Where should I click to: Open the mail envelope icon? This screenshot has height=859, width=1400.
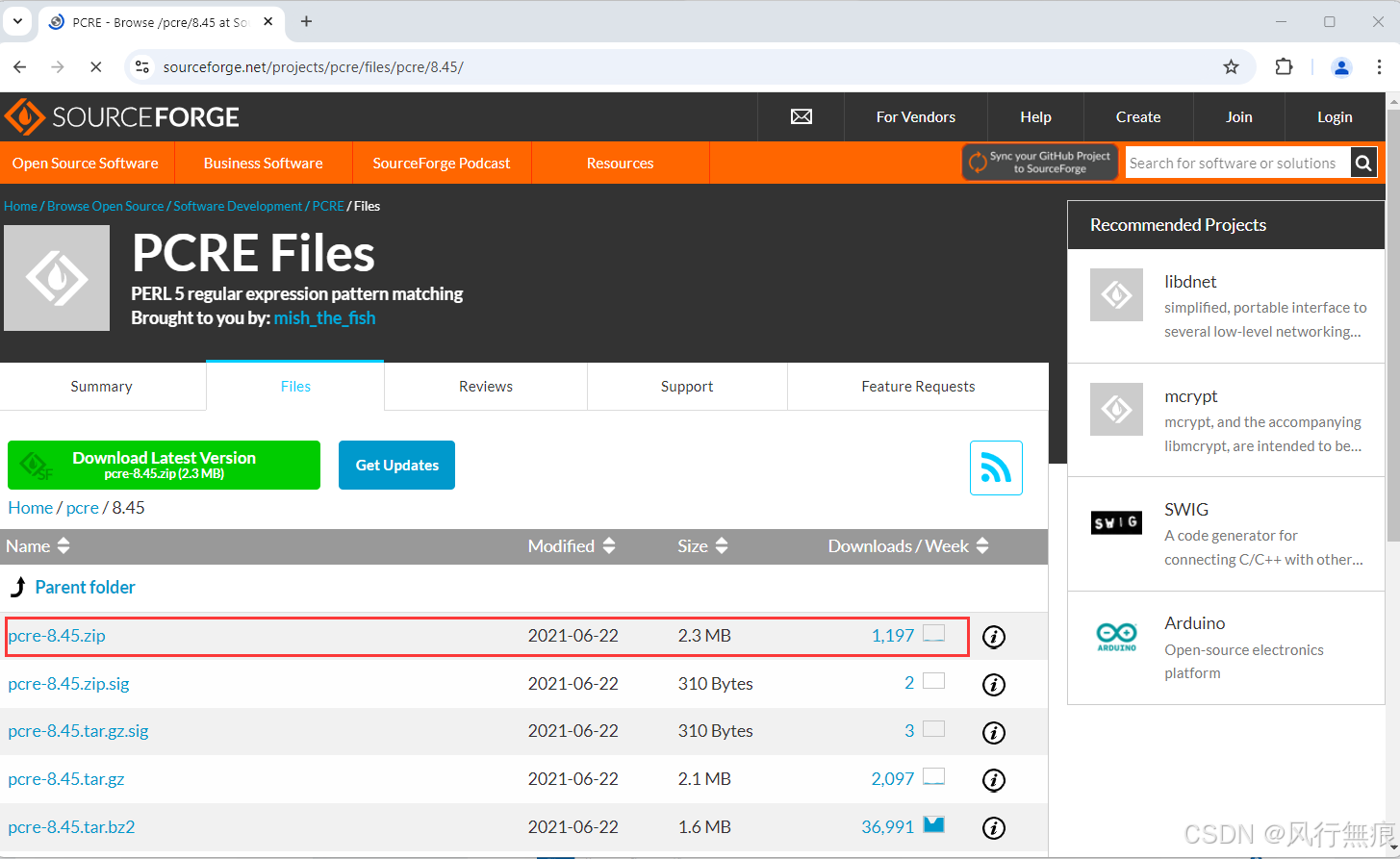802,116
